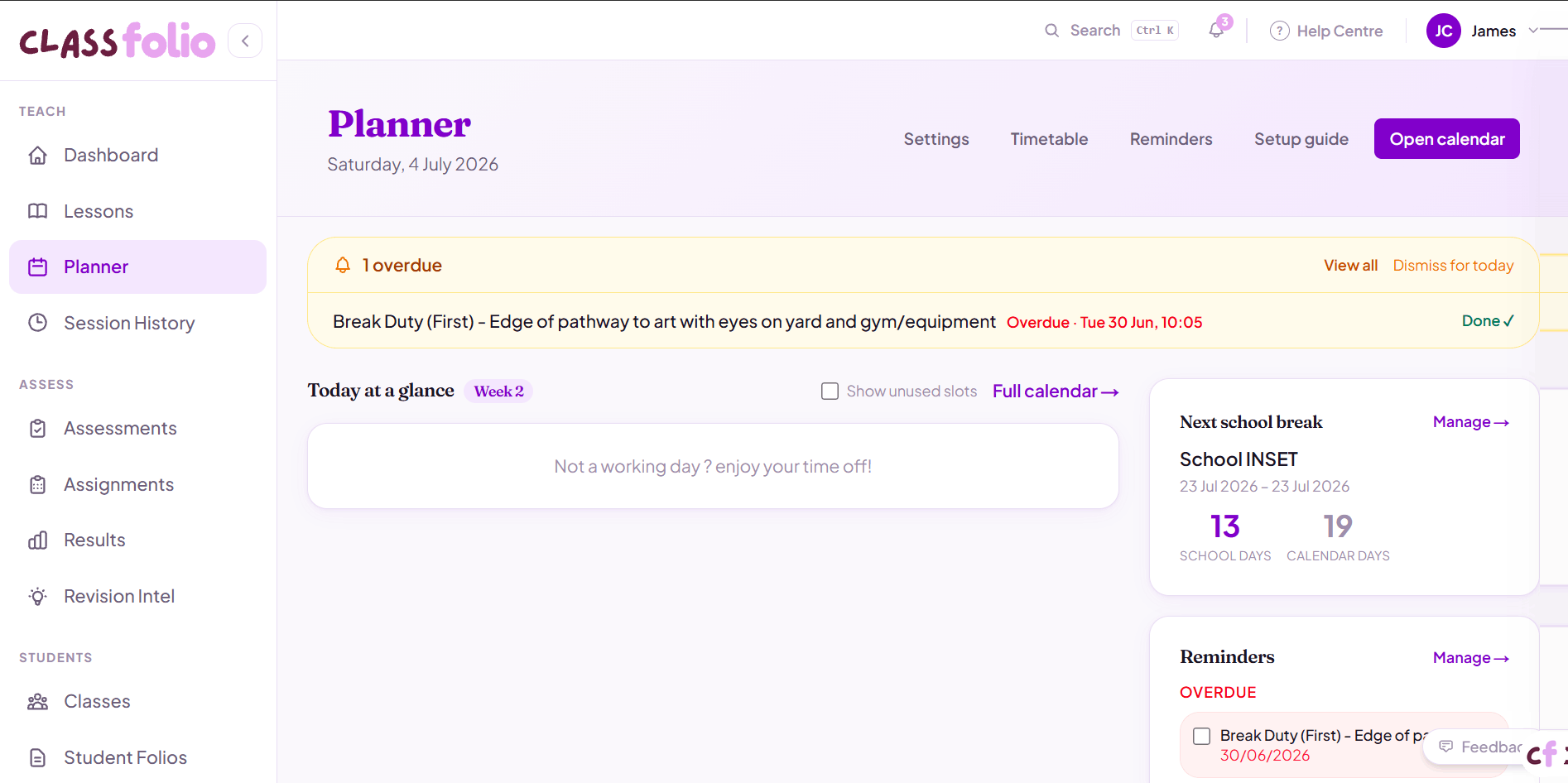Screen dimensions: 1568x783
Task: Click the Feedback speech bubble icon
Action: [x=1445, y=747]
